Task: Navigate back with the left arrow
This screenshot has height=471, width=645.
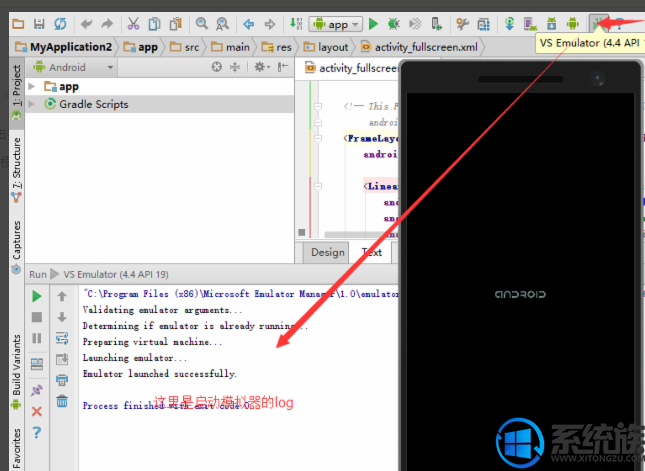Action: (248, 24)
